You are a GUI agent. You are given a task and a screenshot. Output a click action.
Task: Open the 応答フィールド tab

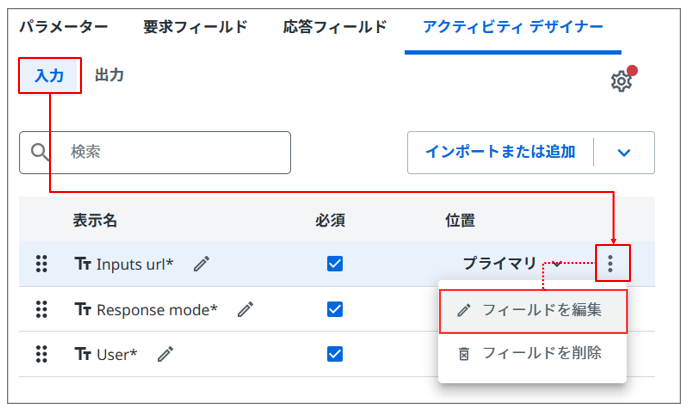point(334,27)
